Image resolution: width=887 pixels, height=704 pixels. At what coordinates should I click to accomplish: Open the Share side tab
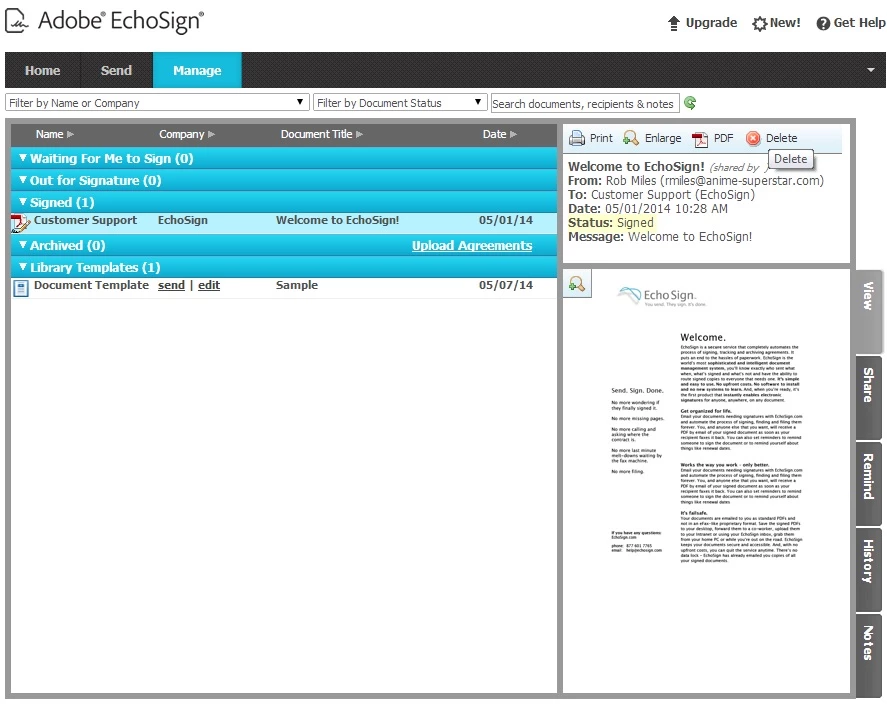click(x=868, y=396)
